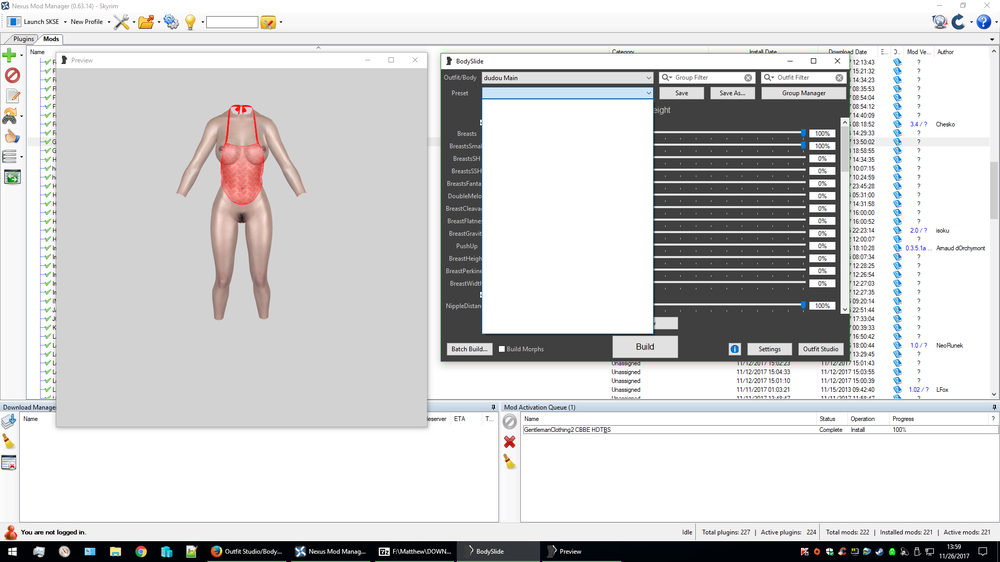1000x562 pixels.
Task: Open the folder shortcuts icon in toolbar
Action: click(x=146, y=22)
